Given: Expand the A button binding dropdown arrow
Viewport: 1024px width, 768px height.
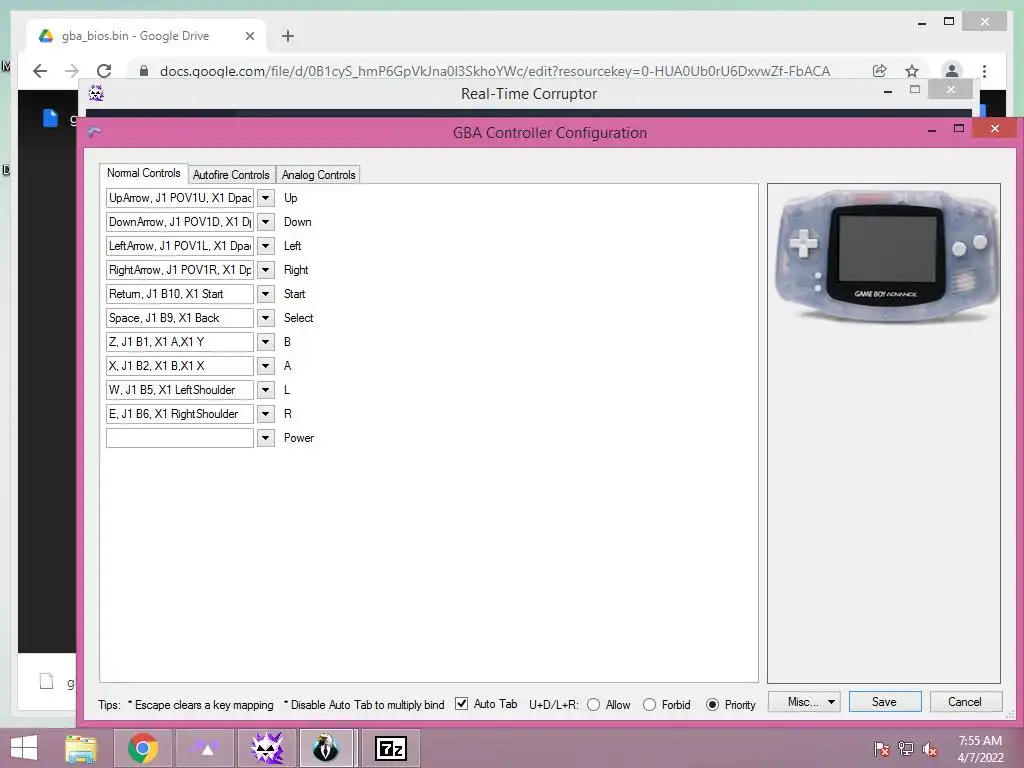Looking at the screenshot, I should click(x=265, y=366).
